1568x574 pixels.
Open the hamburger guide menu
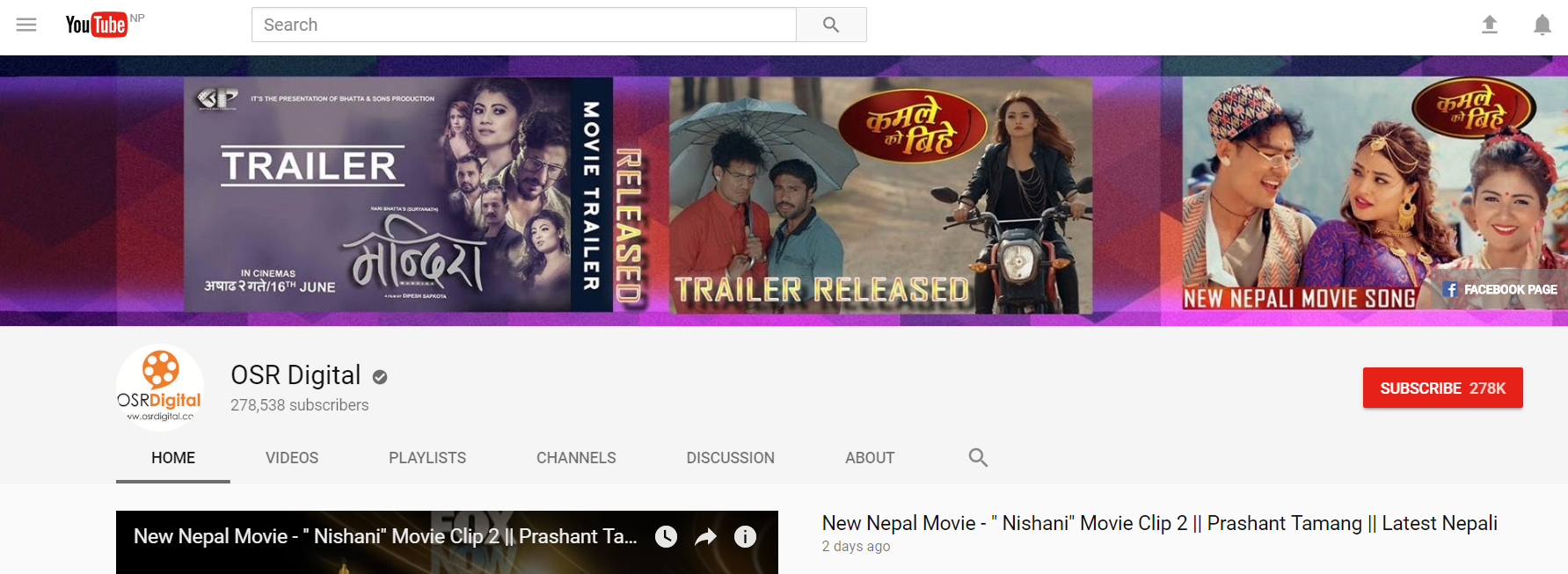(x=26, y=25)
